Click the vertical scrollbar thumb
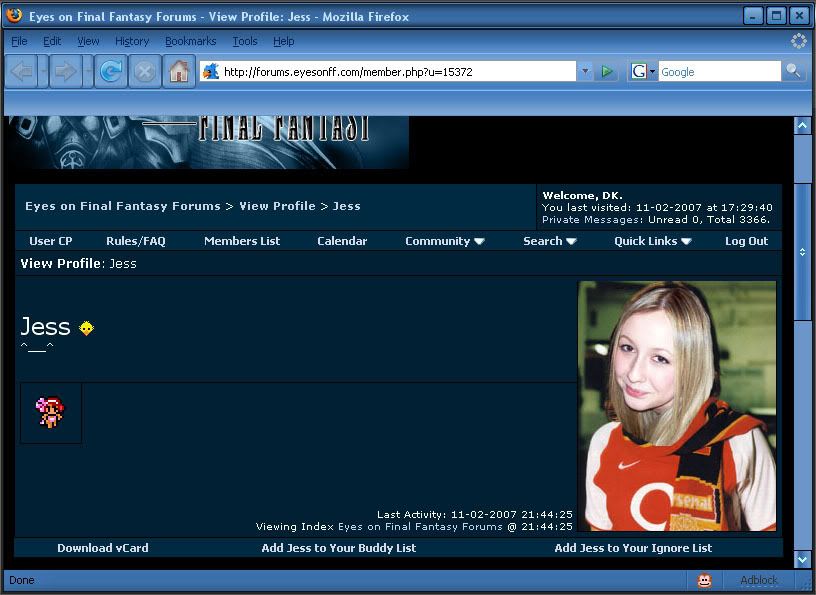816x595 pixels. 802,252
